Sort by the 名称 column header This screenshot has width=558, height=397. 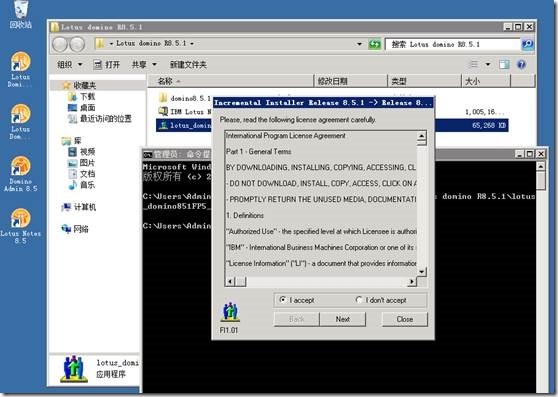click(231, 81)
